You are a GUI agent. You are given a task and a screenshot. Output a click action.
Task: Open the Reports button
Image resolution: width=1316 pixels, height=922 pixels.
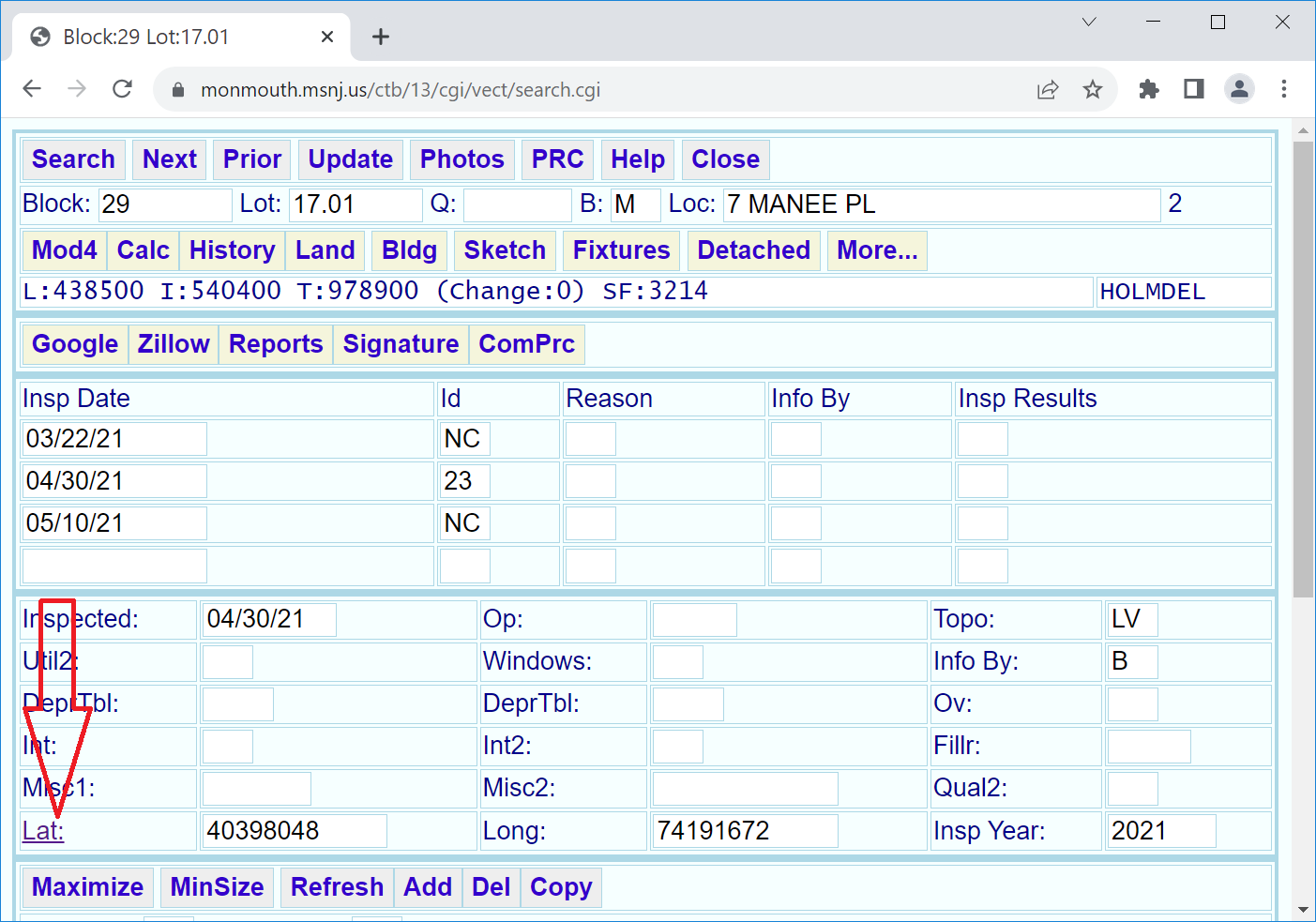[x=276, y=344]
